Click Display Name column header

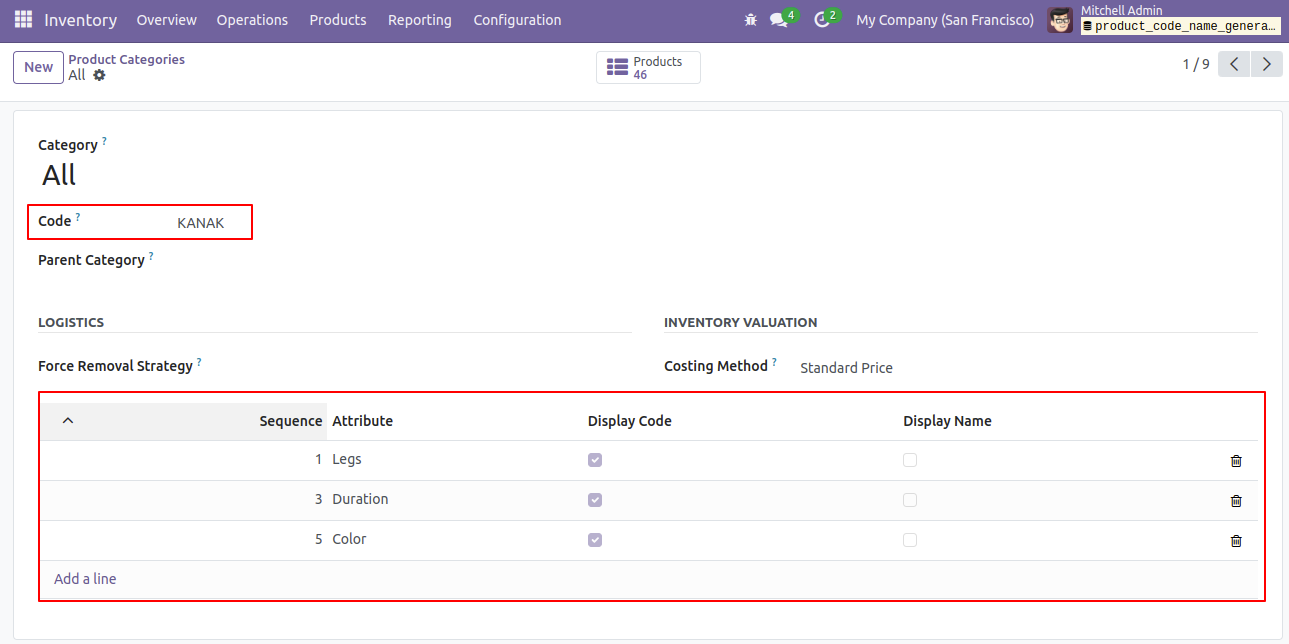pyautogui.click(x=947, y=421)
